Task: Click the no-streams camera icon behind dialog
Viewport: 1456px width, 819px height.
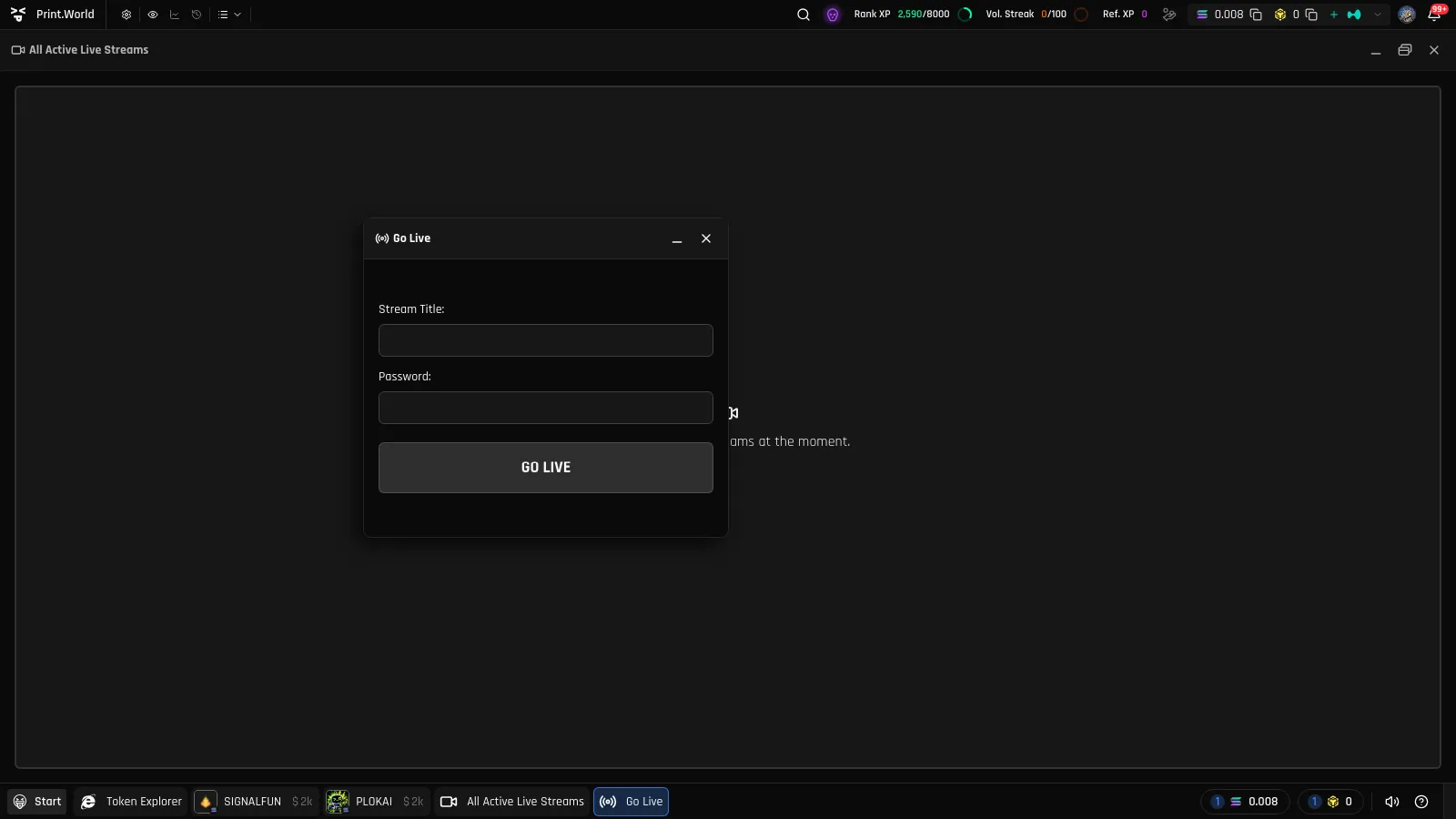Action: 733,413
